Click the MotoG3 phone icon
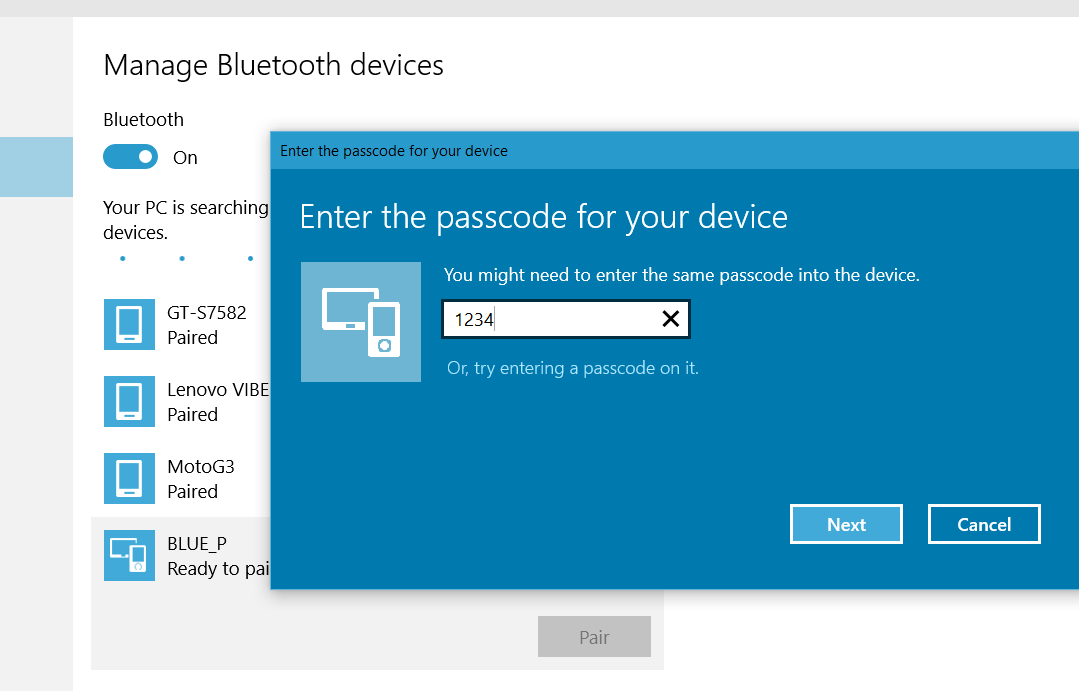The height and width of the screenshot is (691, 1079). 129,478
